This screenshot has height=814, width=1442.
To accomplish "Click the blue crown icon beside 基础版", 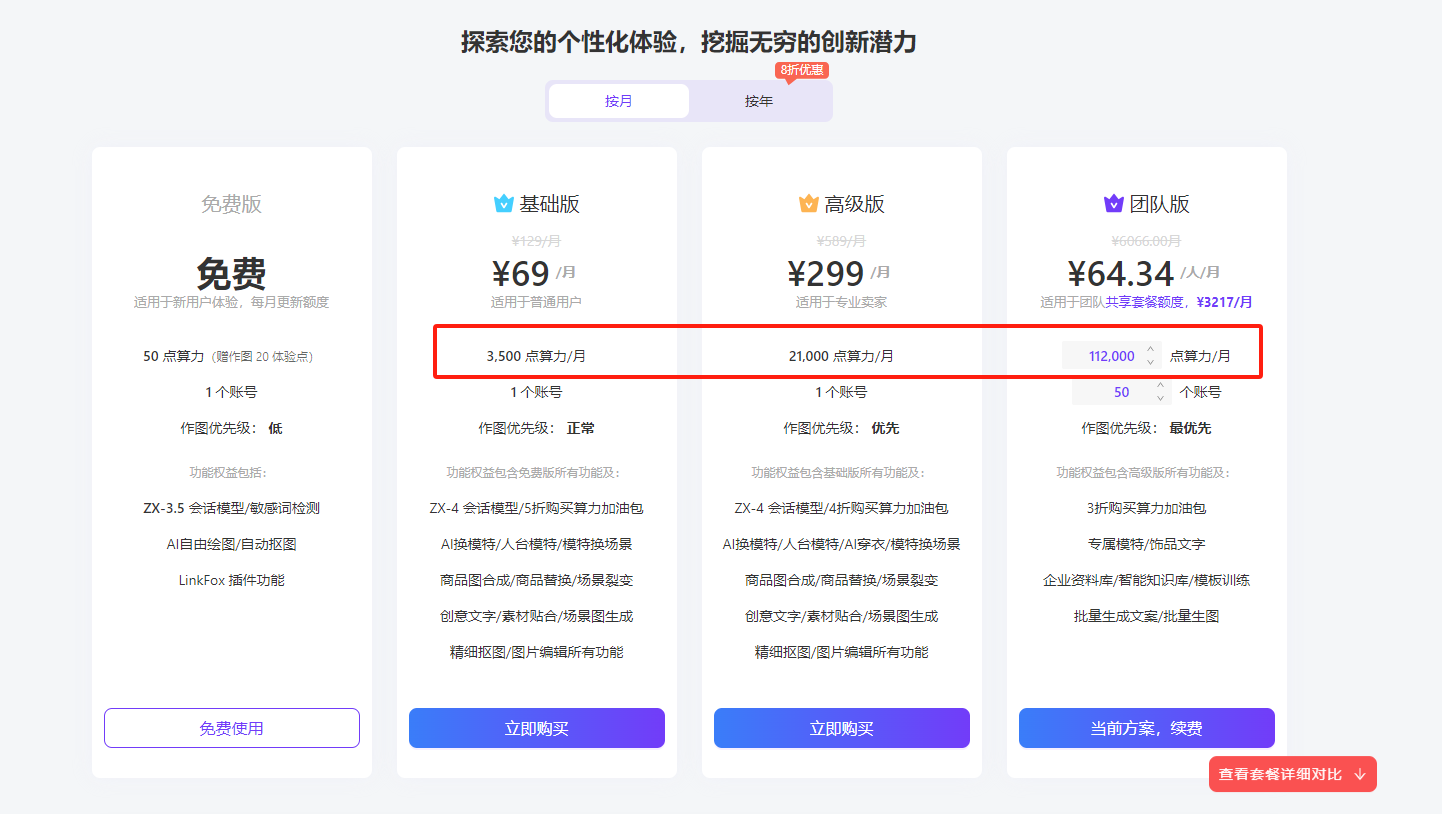I will click(504, 203).
